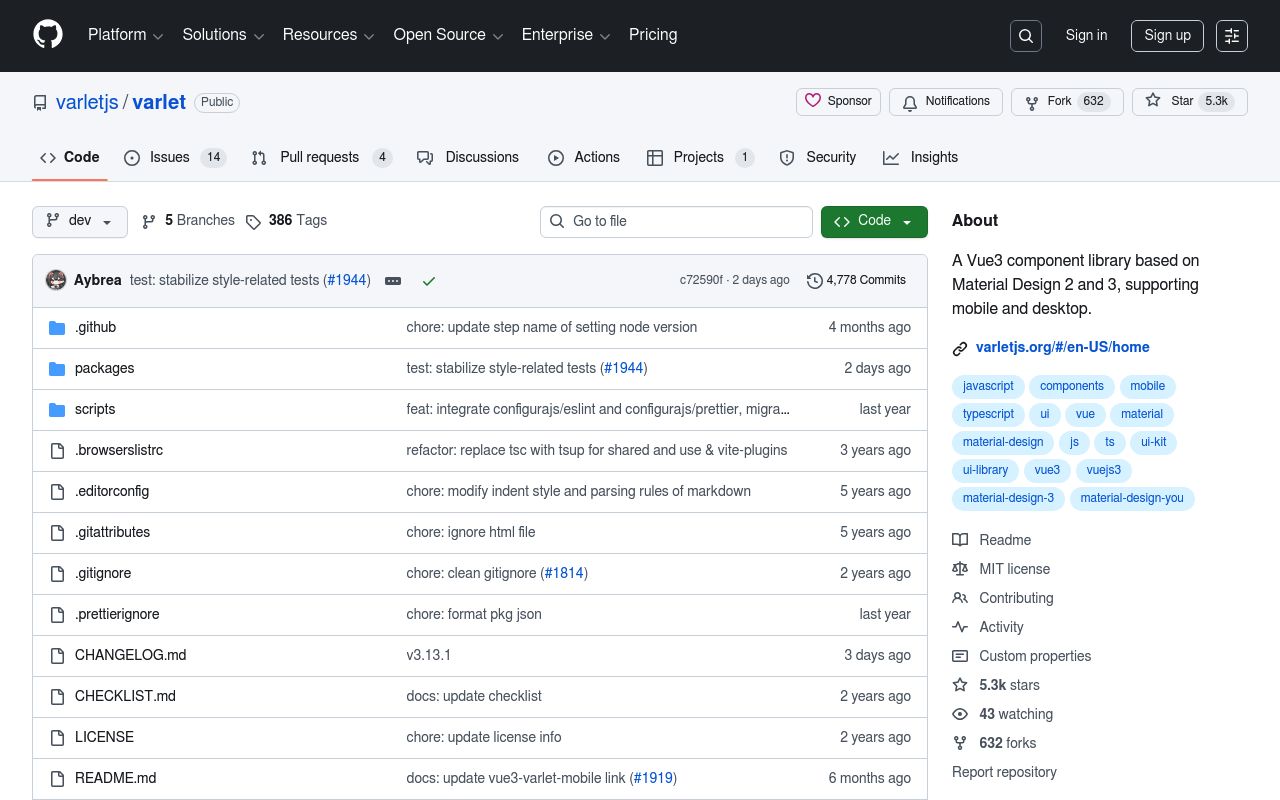Expand the green Code dropdown button
1280x800 pixels.
tap(873, 221)
